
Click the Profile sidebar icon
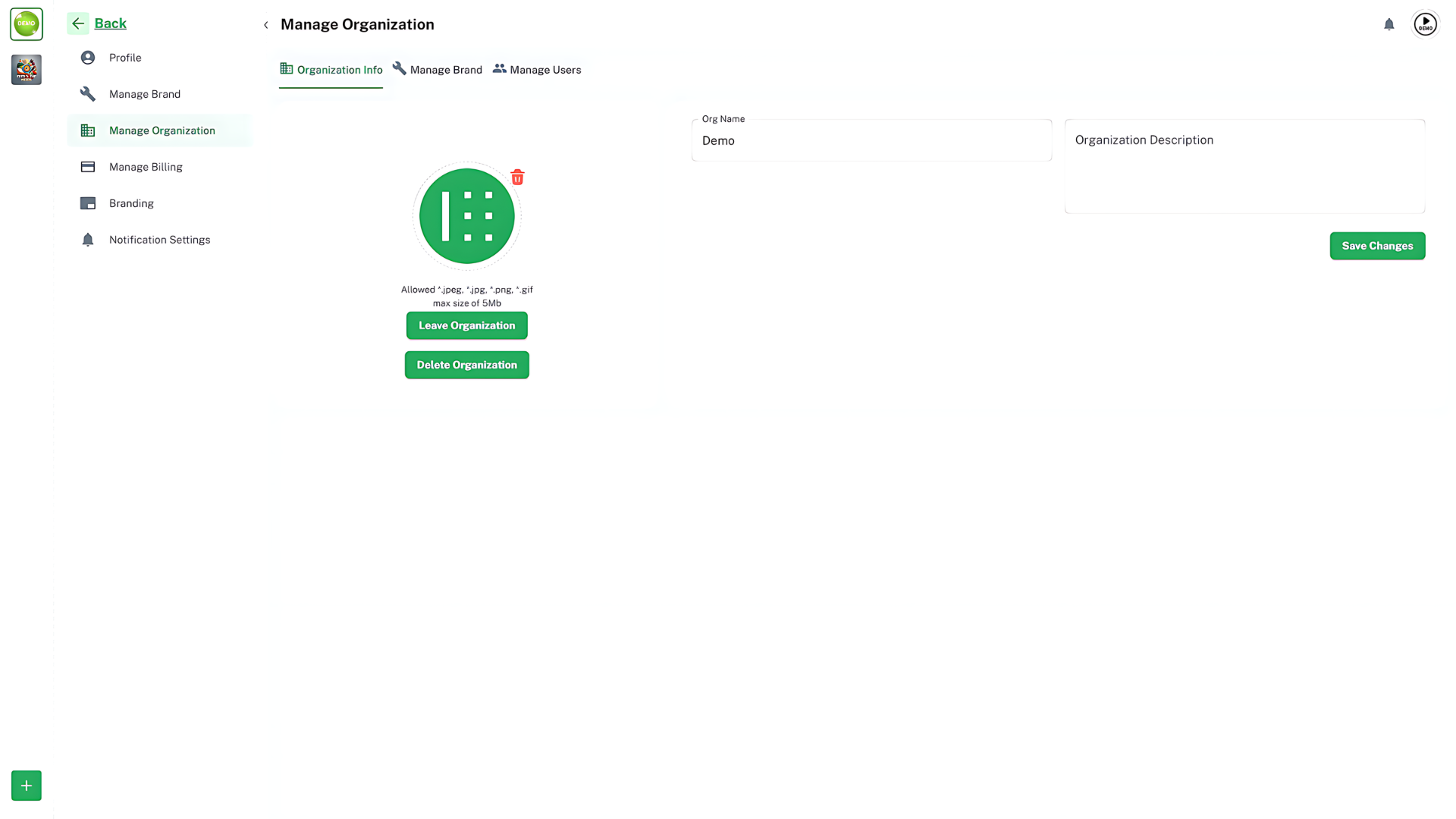click(x=88, y=57)
